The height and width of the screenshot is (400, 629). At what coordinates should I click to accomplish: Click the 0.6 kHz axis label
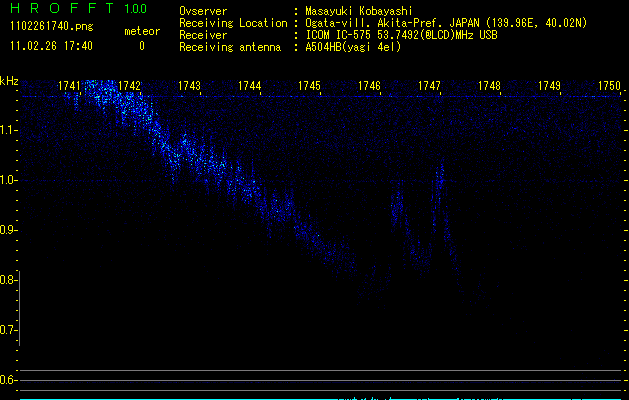click(x=8, y=380)
